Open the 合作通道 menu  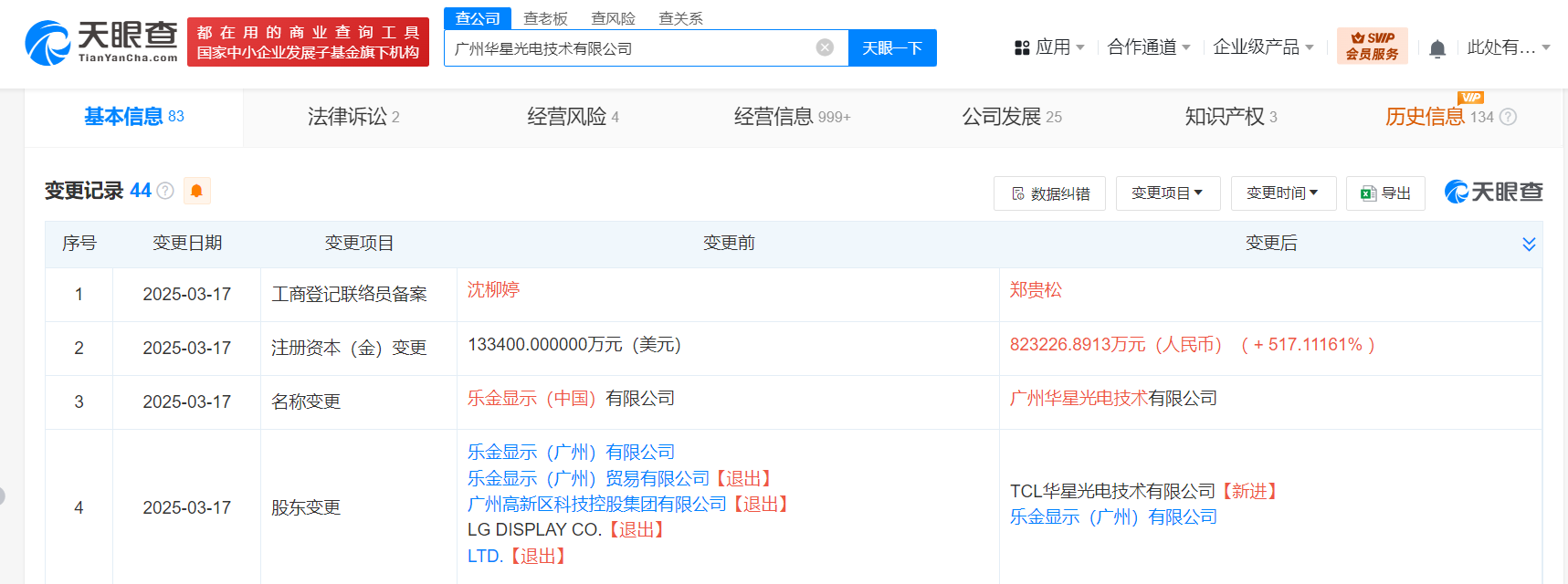coord(1149,47)
